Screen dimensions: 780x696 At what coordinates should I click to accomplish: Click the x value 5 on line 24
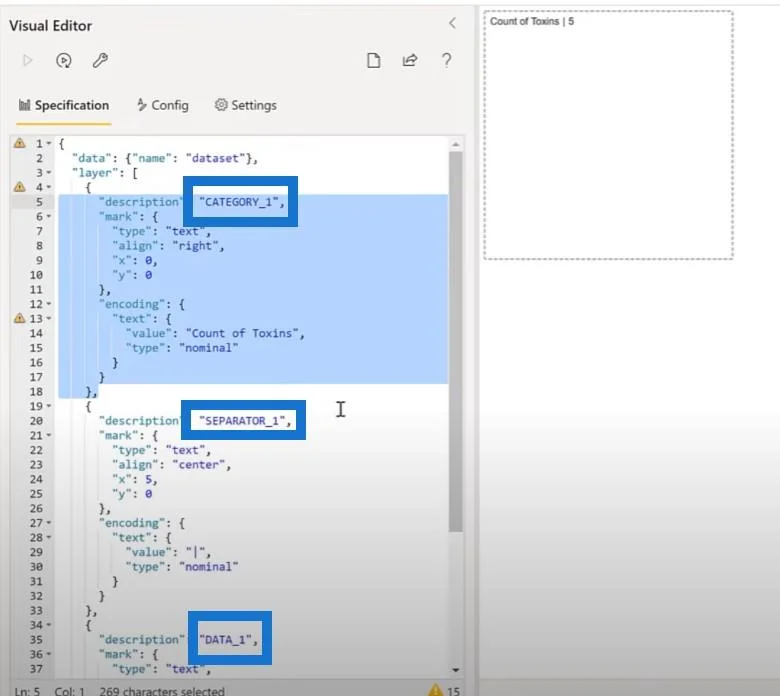click(x=148, y=480)
